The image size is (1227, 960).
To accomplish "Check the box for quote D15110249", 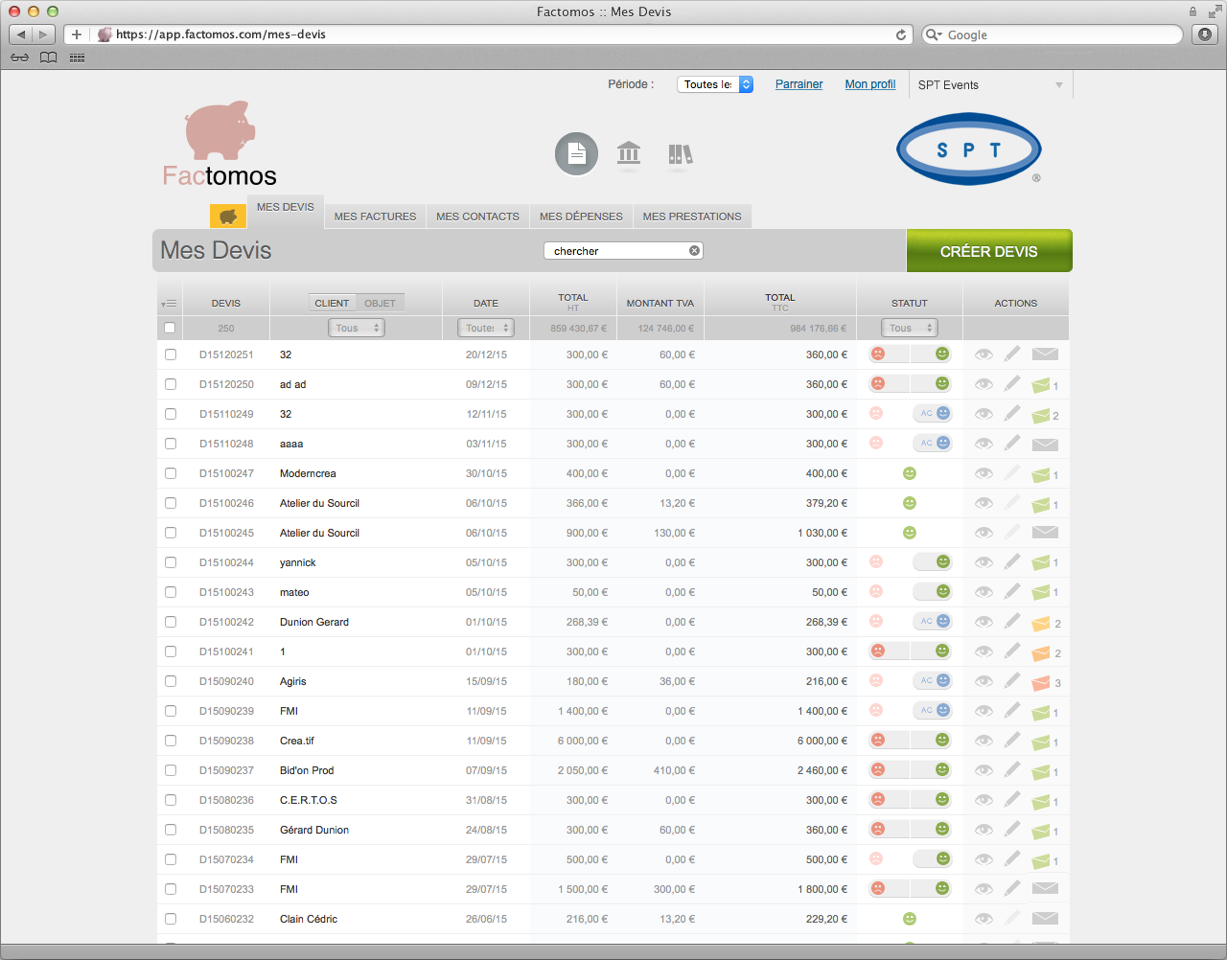I will tap(170, 414).
